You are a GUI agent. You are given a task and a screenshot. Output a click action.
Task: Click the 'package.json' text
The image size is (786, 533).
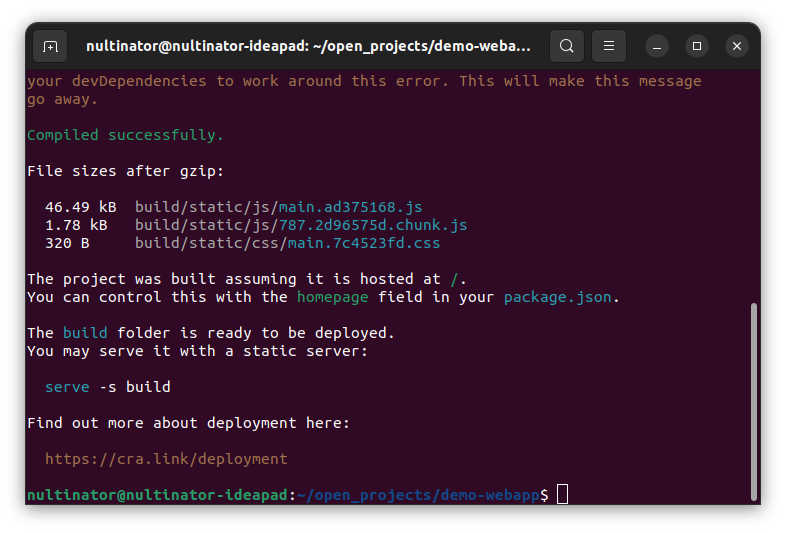click(x=557, y=297)
